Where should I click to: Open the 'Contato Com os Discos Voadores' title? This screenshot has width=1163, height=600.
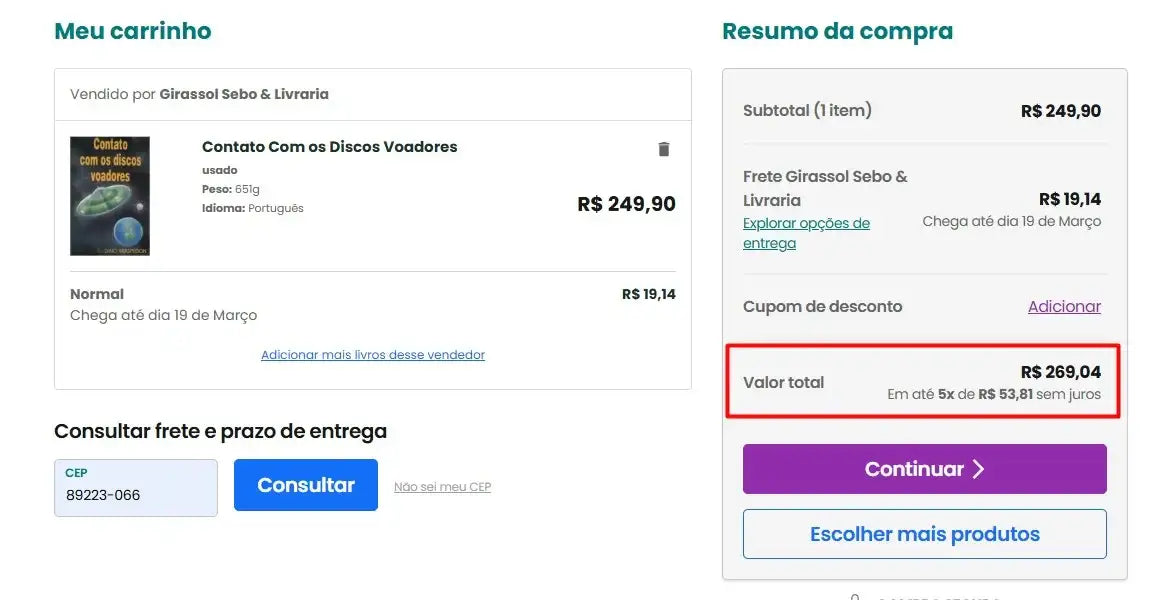pyautogui.click(x=329, y=147)
